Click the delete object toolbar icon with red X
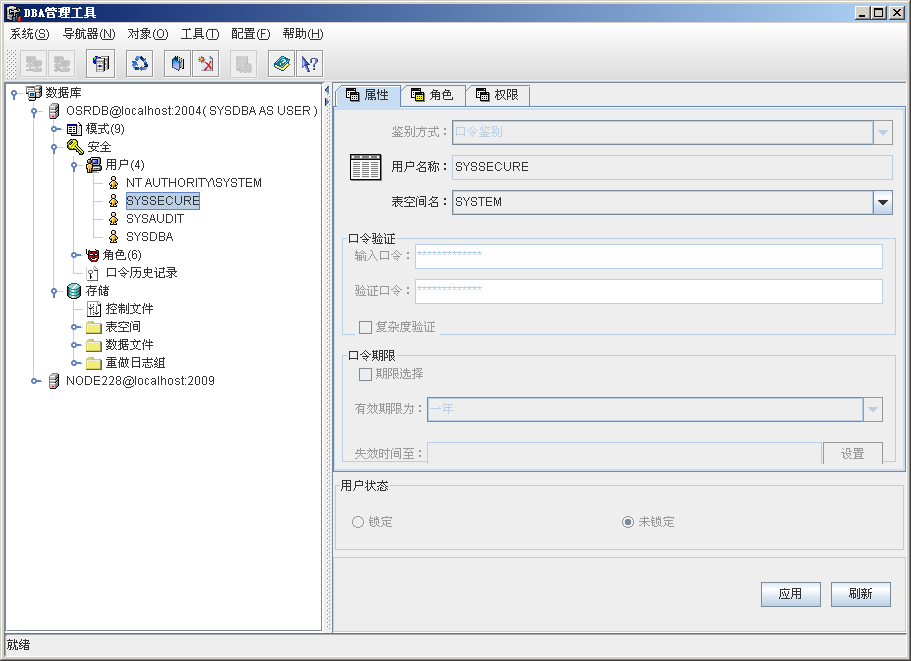Image resolution: width=911 pixels, height=661 pixels. click(x=206, y=64)
